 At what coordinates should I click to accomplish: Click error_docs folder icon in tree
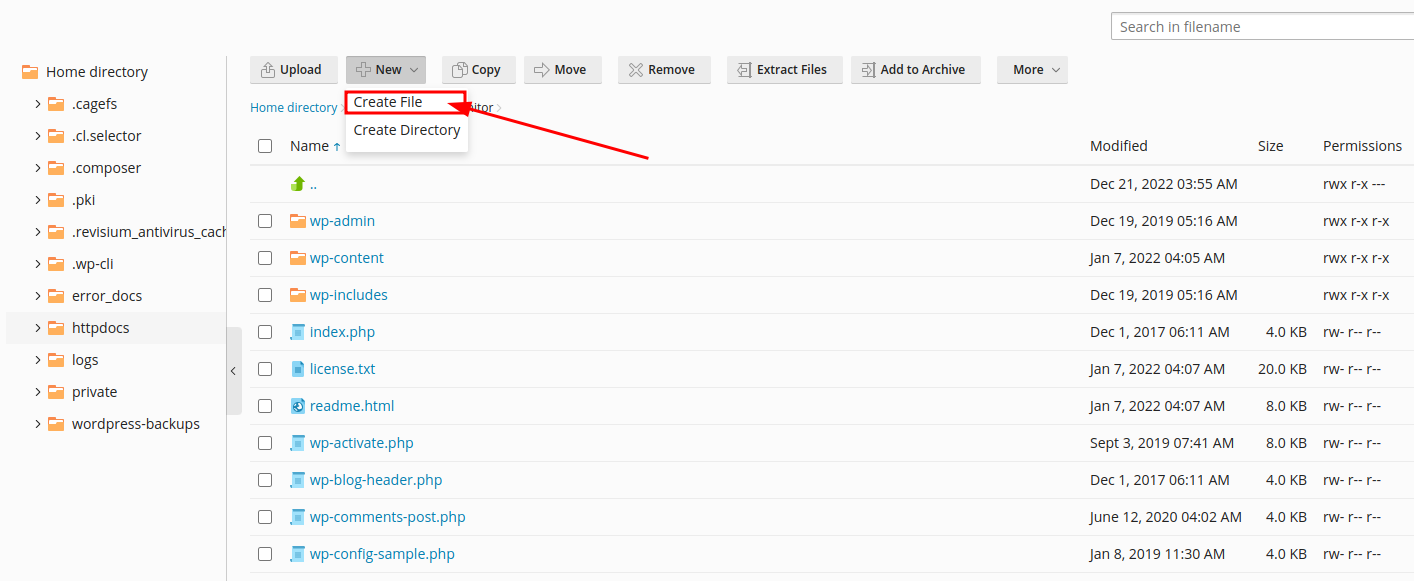[x=56, y=296]
